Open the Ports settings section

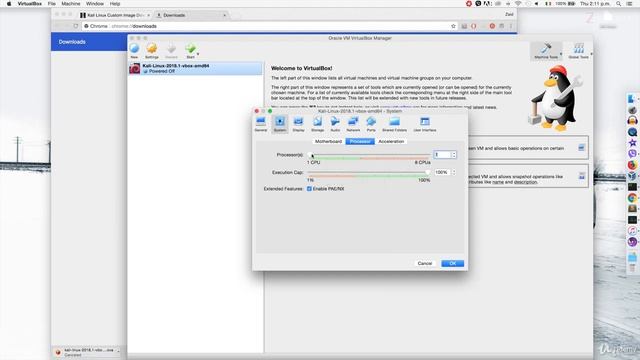coord(371,124)
